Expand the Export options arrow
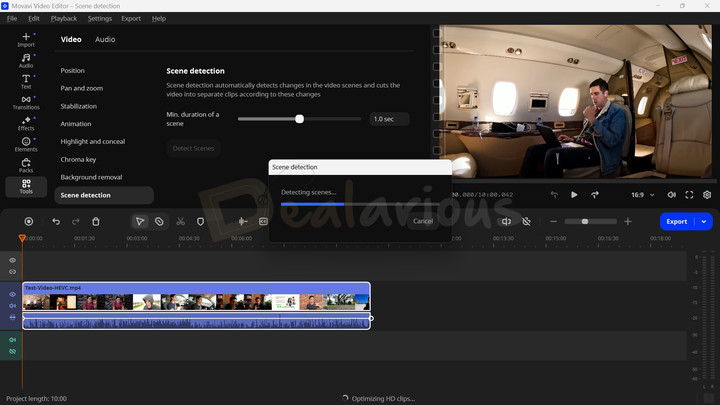Screen dimensions: 720x405 click(704, 221)
